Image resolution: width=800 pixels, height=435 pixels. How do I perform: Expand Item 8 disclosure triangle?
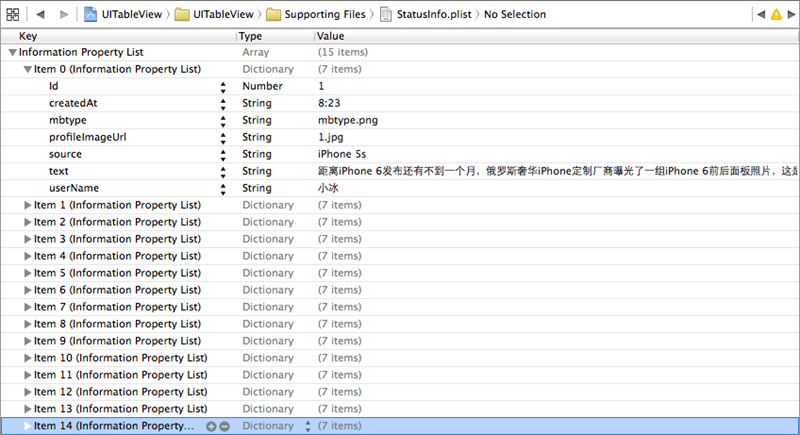[x=28, y=324]
